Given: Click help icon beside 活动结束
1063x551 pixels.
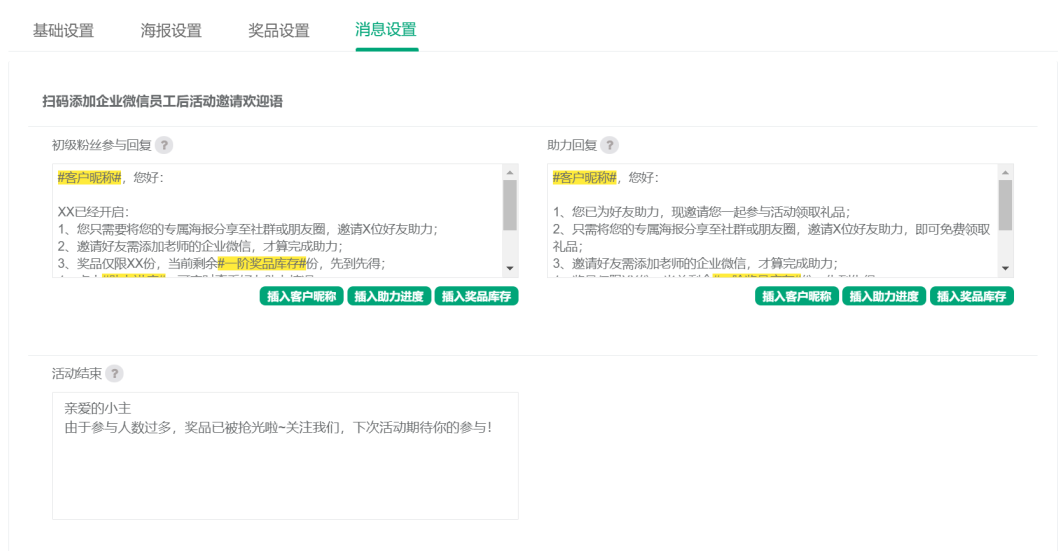Looking at the screenshot, I should click(x=115, y=373).
